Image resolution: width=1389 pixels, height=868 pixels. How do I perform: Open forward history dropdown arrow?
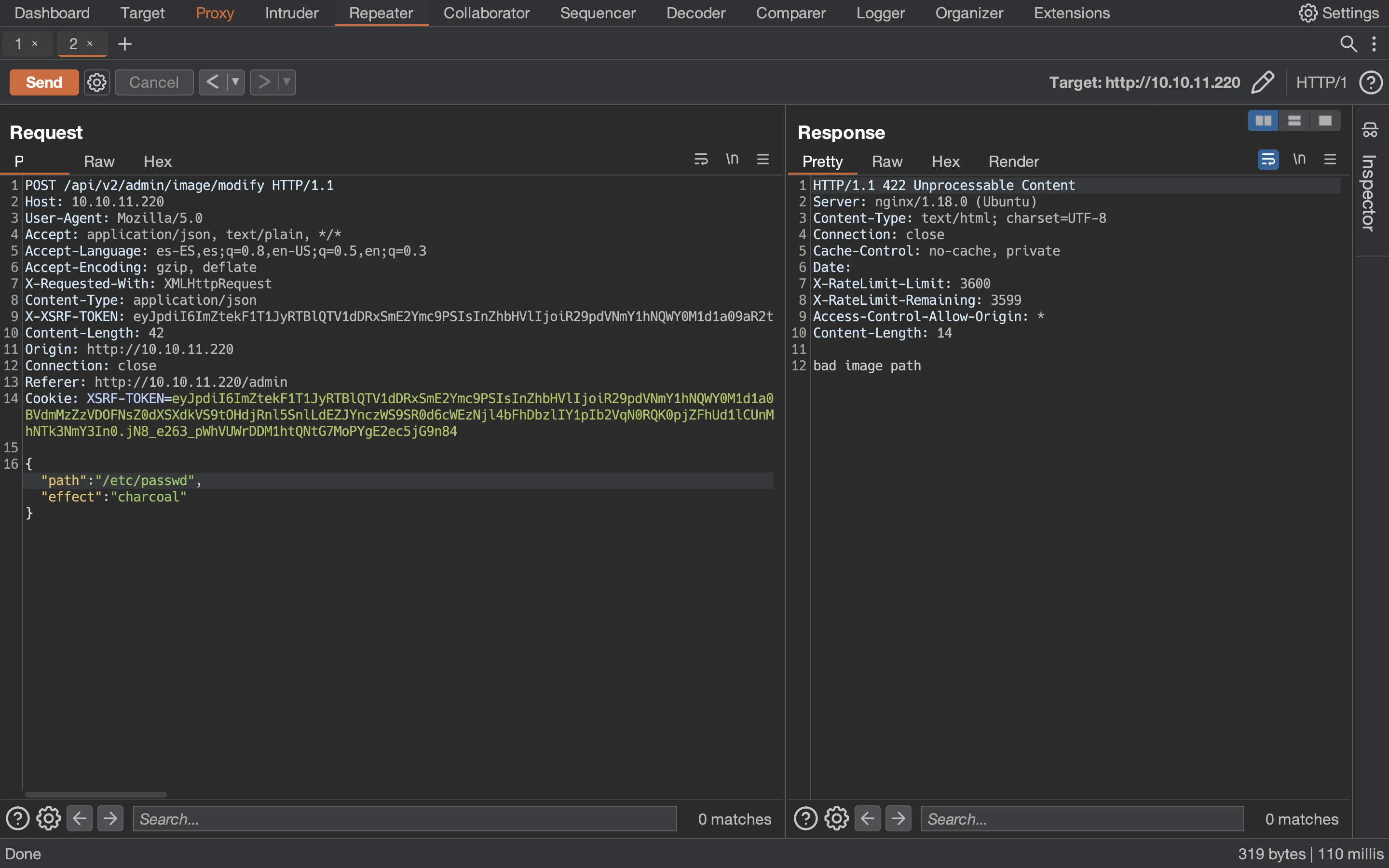[x=286, y=82]
